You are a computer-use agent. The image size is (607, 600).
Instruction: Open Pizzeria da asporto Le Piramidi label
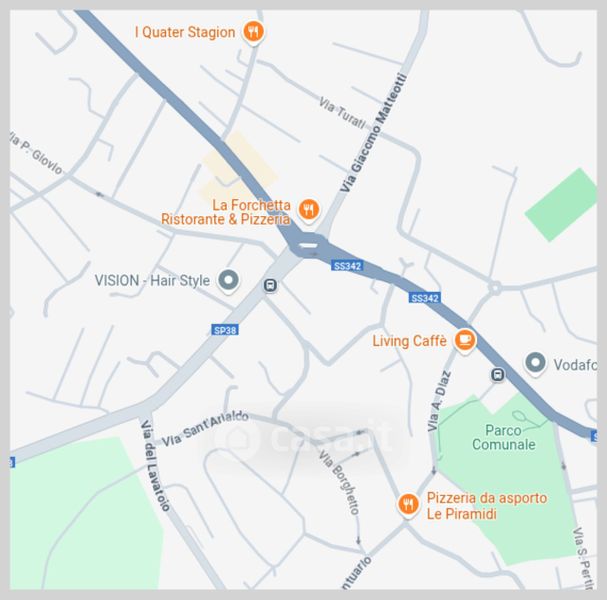coord(487,506)
